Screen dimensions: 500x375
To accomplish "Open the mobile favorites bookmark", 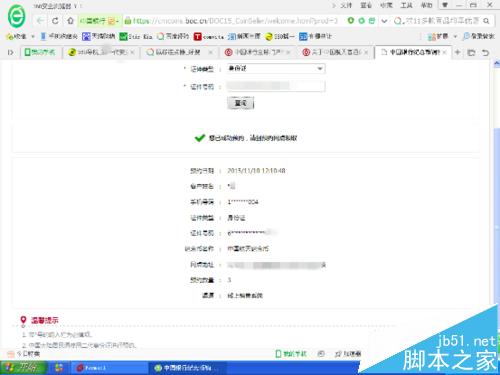I will click(x=59, y=36).
